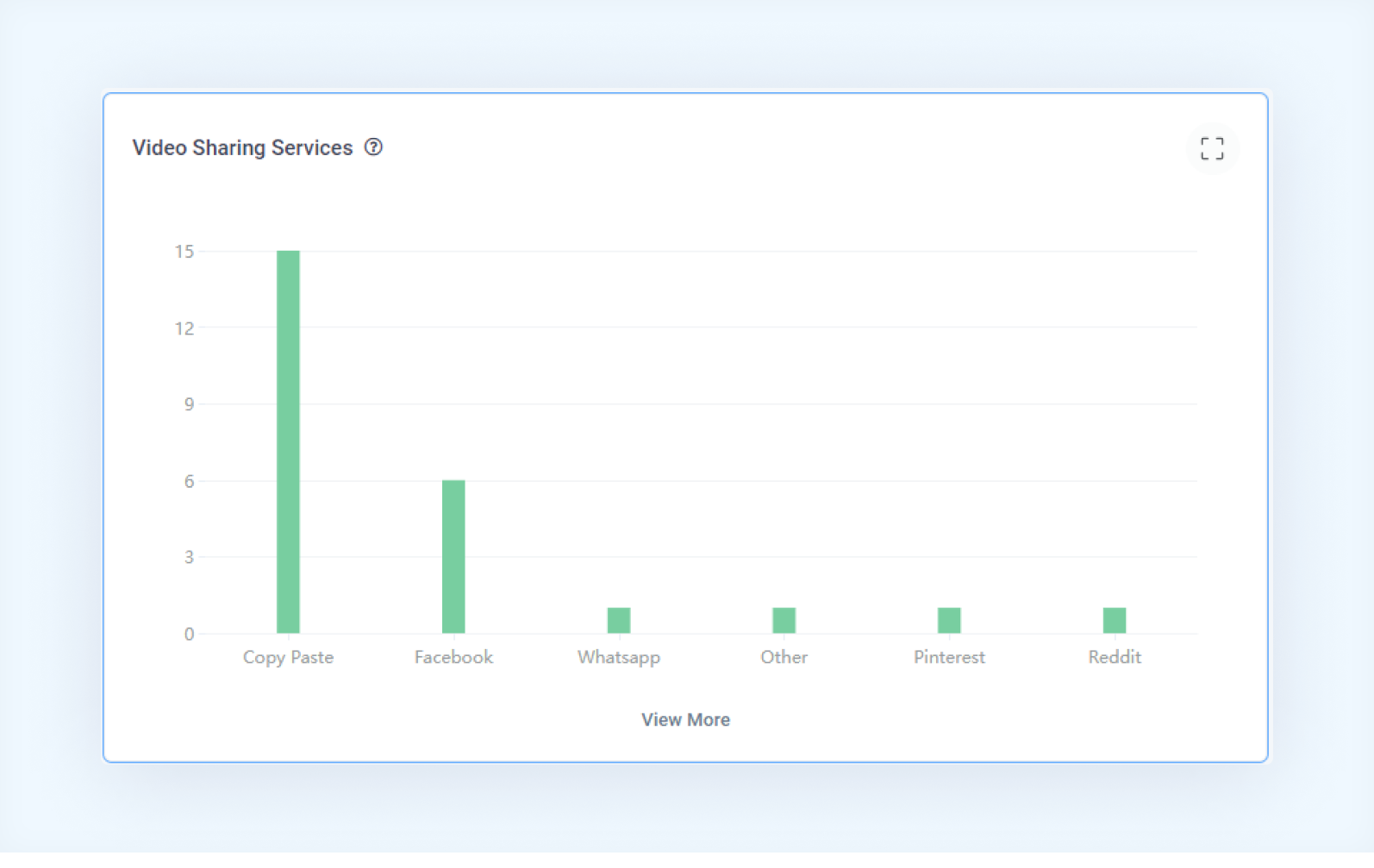Click the Video Sharing Services title
This screenshot has width=1374, height=868.
coord(242,148)
